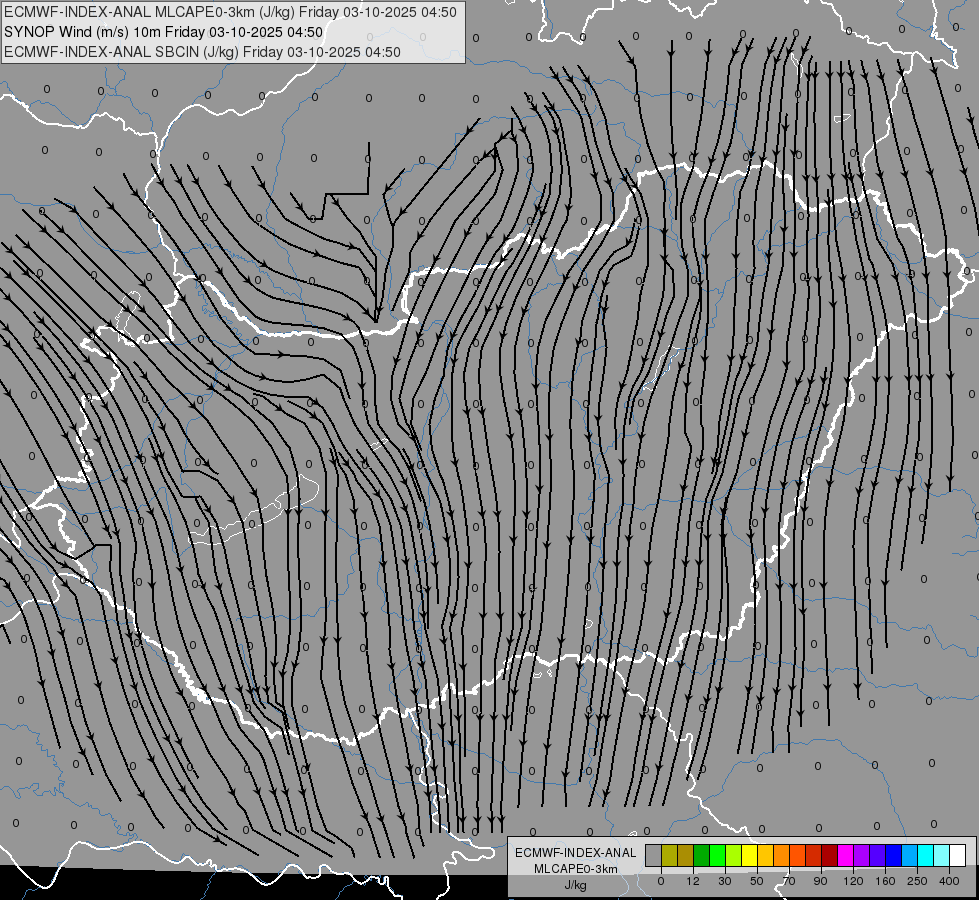Click the legend value label 70

[789, 881]
